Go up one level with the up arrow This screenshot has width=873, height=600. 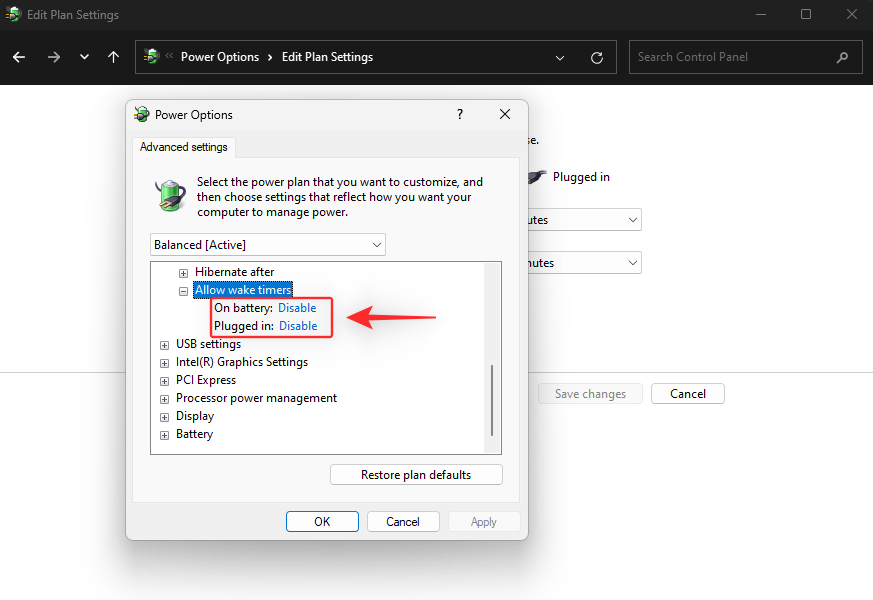coord(114,57)
